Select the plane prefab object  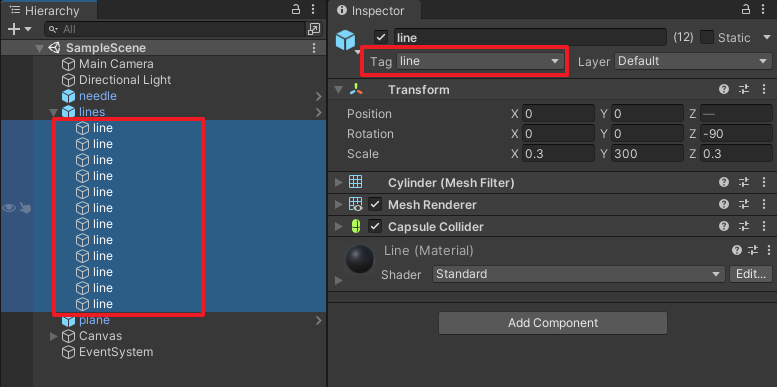click(x=94, y=320)
